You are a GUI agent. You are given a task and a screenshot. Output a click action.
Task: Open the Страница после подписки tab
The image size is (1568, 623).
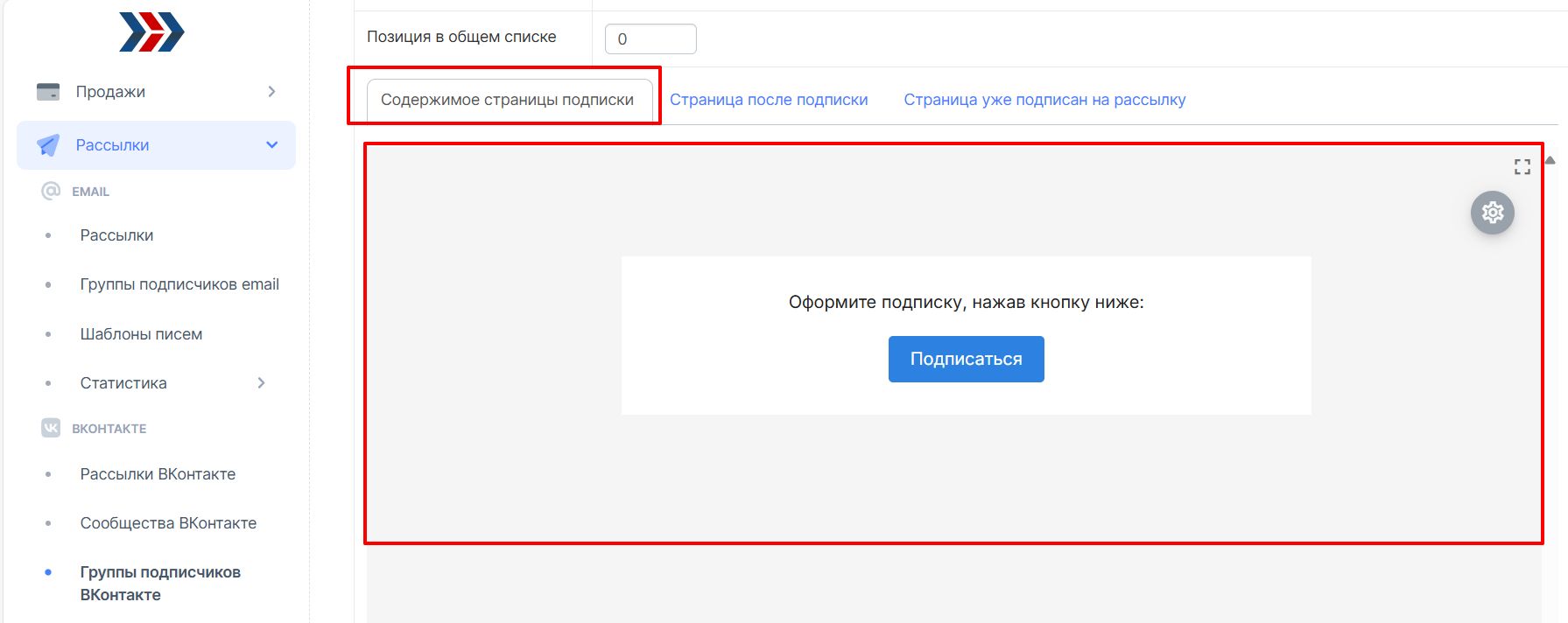coord(769,100)
